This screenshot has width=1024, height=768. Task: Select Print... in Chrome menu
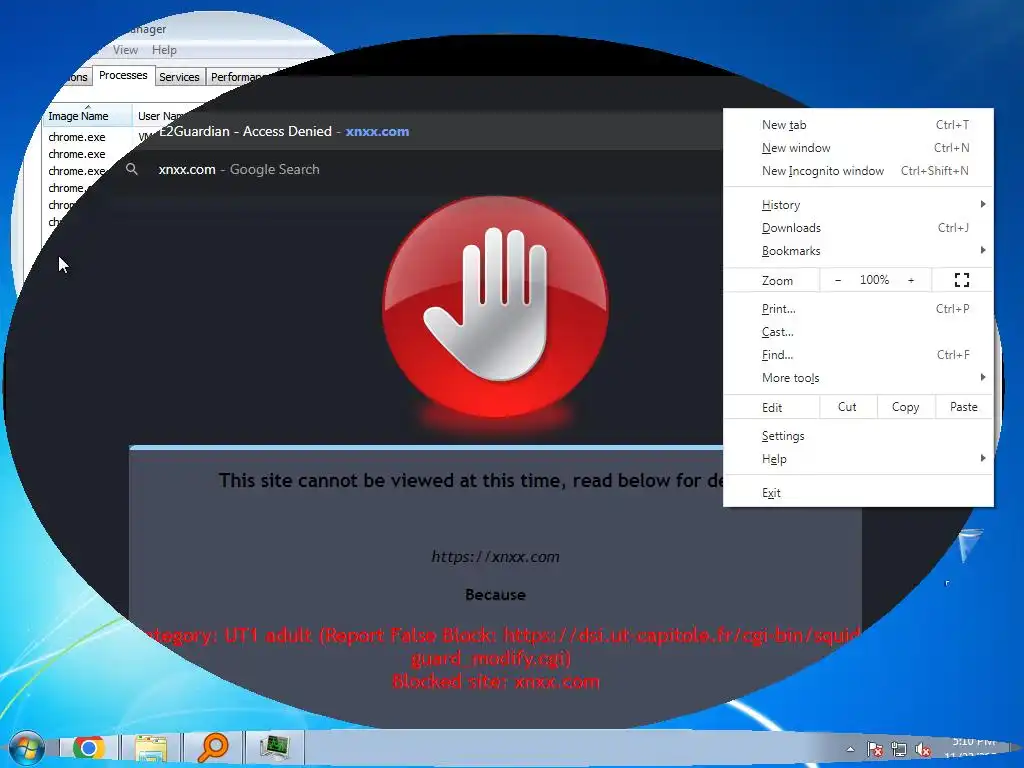(x=858, y=309)
